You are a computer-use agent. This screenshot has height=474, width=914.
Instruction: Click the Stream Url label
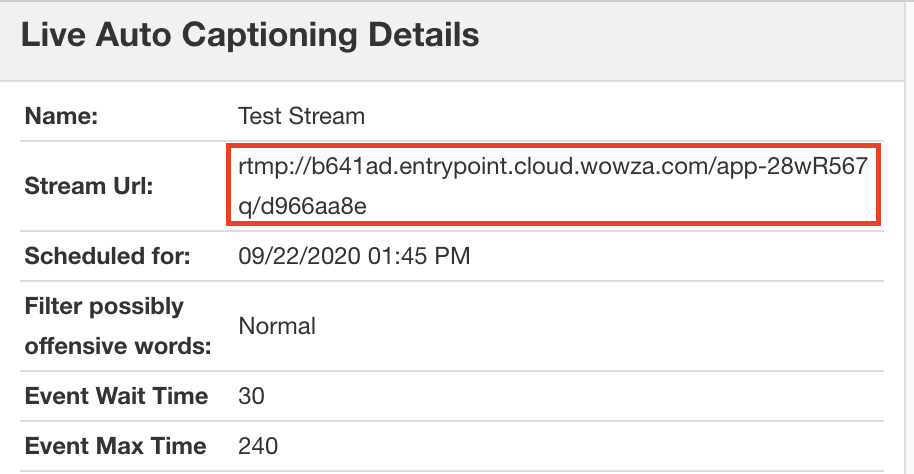pos(88,186)
